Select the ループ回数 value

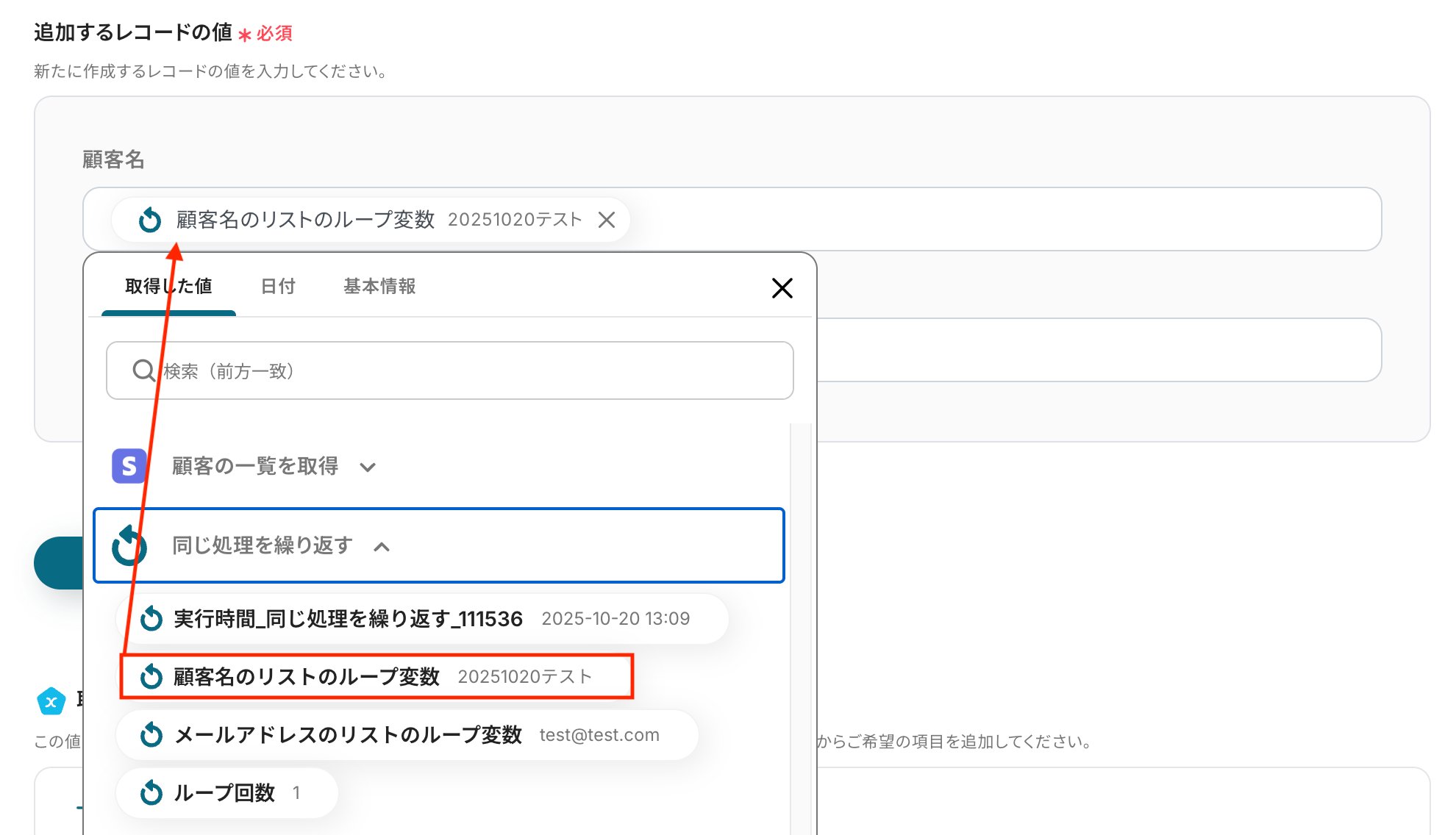click(x=225, y=792)
